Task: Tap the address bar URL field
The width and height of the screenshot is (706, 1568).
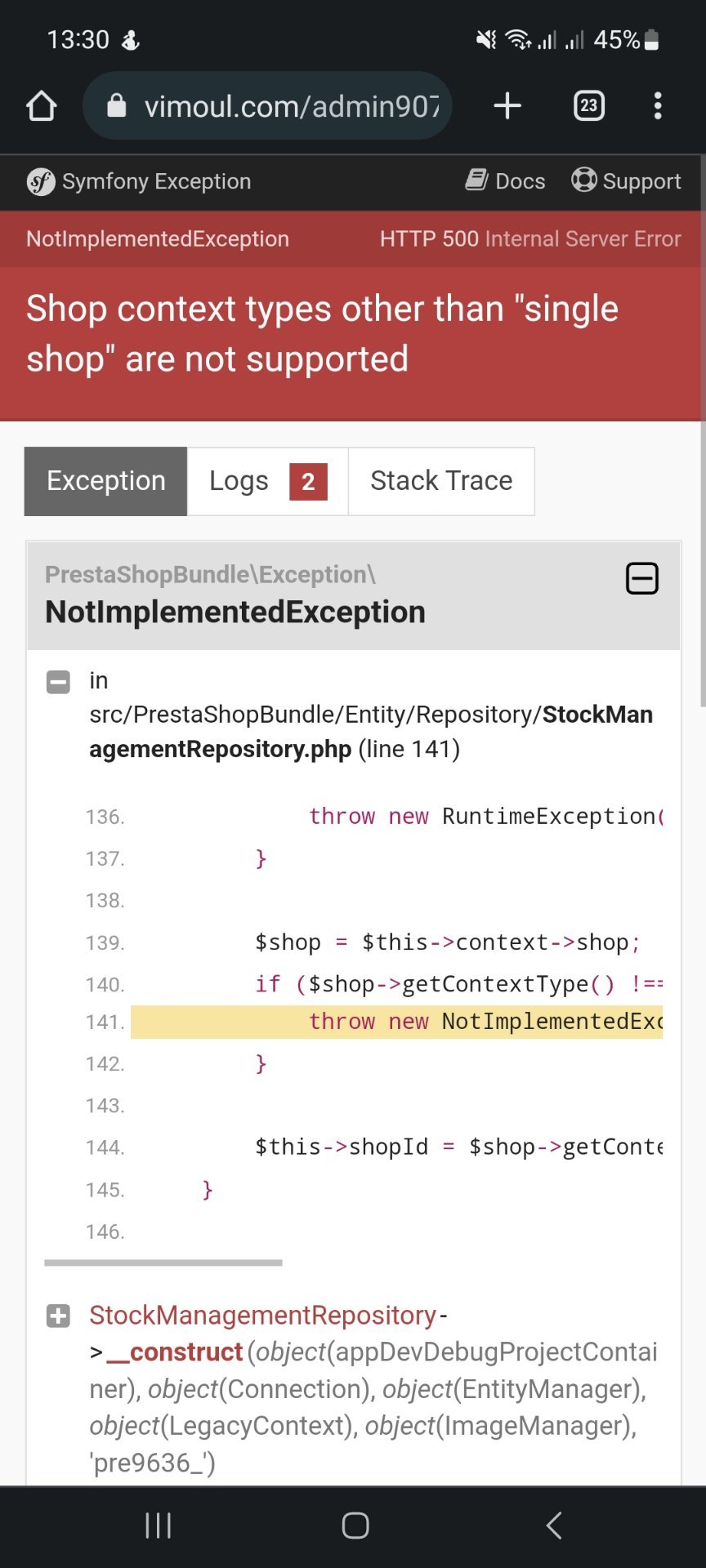Action: point(291,106)
